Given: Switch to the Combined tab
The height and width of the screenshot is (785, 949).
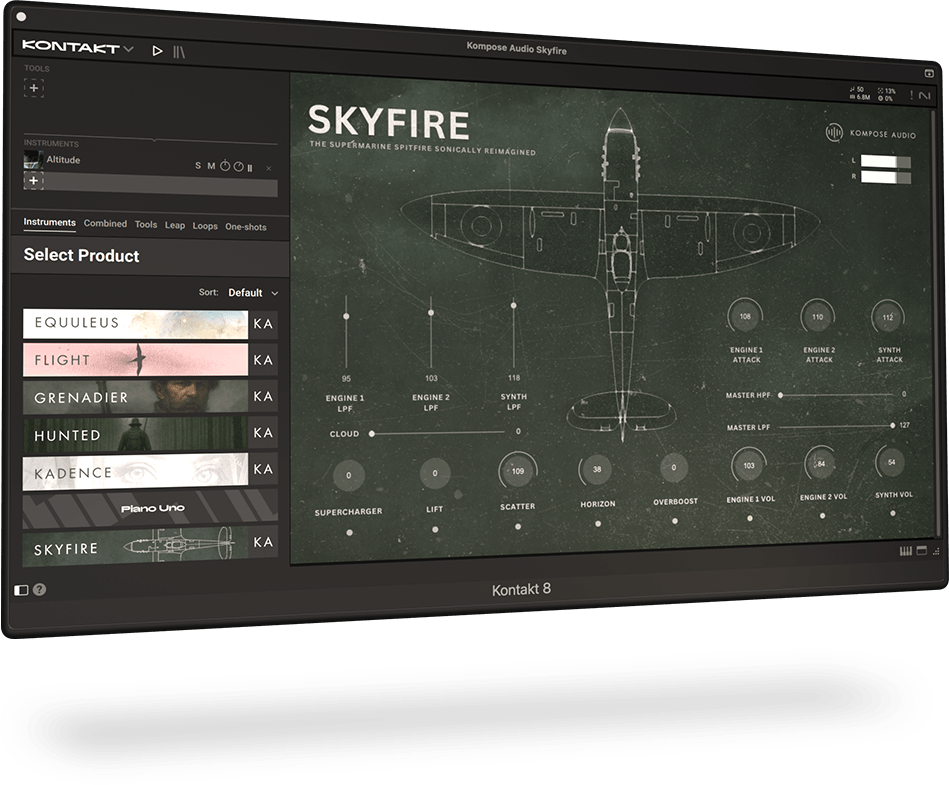Looking at the screenshot, I should (105, 224).
